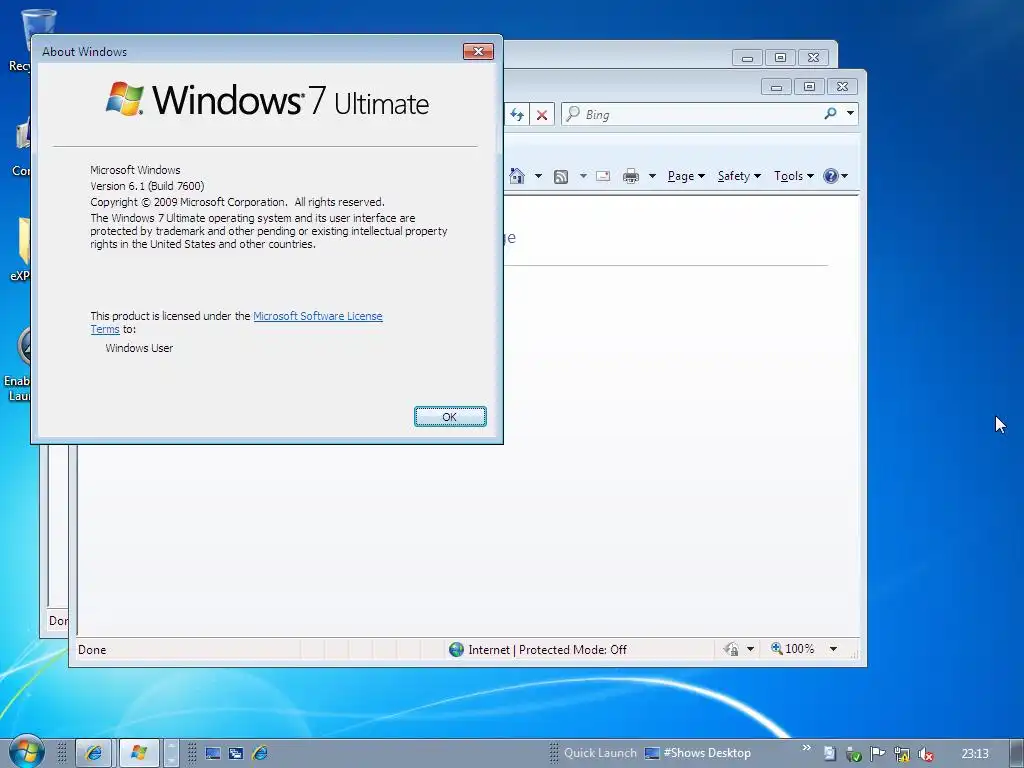Click the first monitor icon in Quick Launch
Viewport: 1024px width, 768px height.
(213, 753)
